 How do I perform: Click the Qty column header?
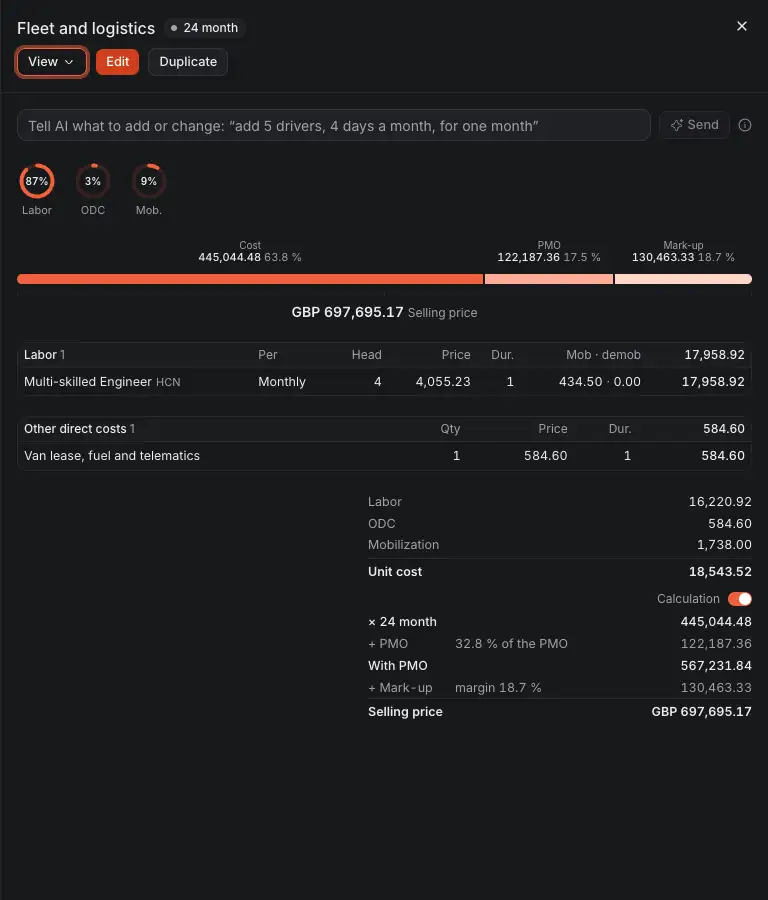pos(450,429)
